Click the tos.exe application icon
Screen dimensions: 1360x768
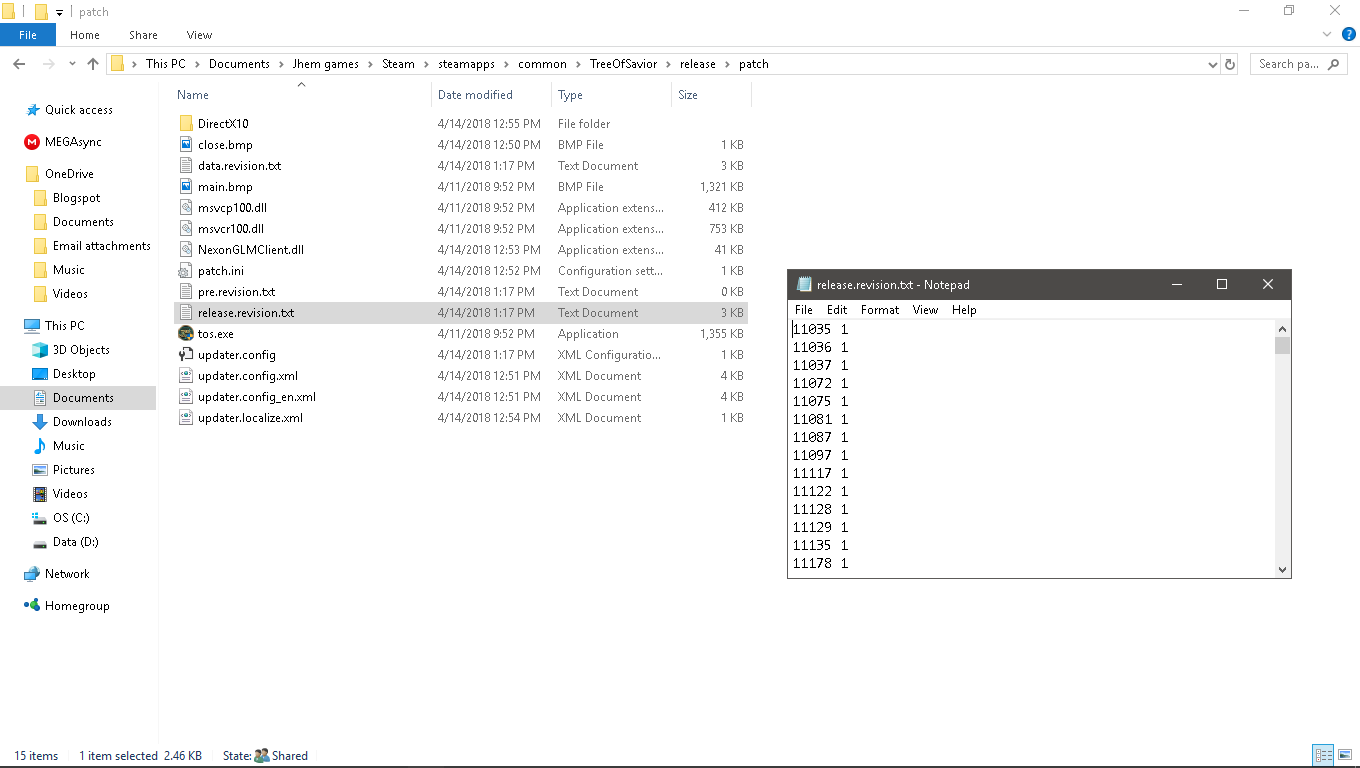click(185, 334)
